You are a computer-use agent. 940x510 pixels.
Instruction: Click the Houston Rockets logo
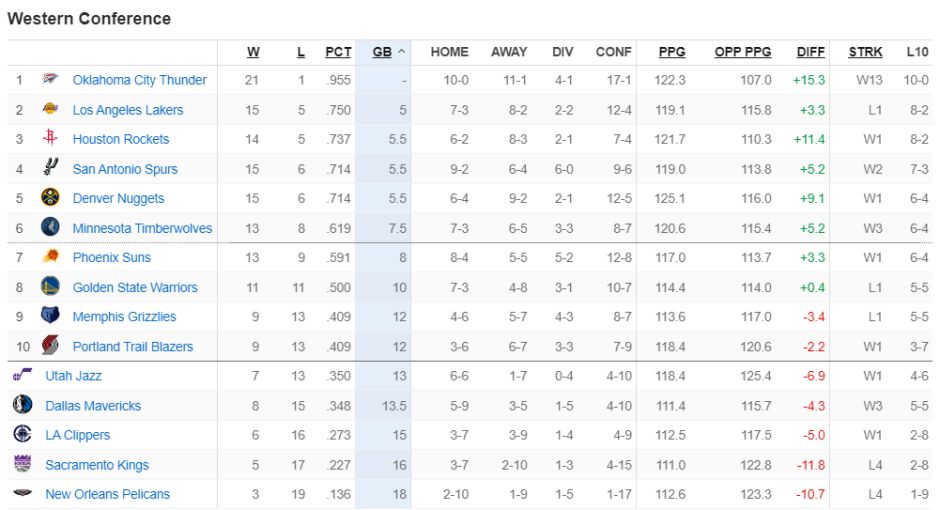coord(50,139)
